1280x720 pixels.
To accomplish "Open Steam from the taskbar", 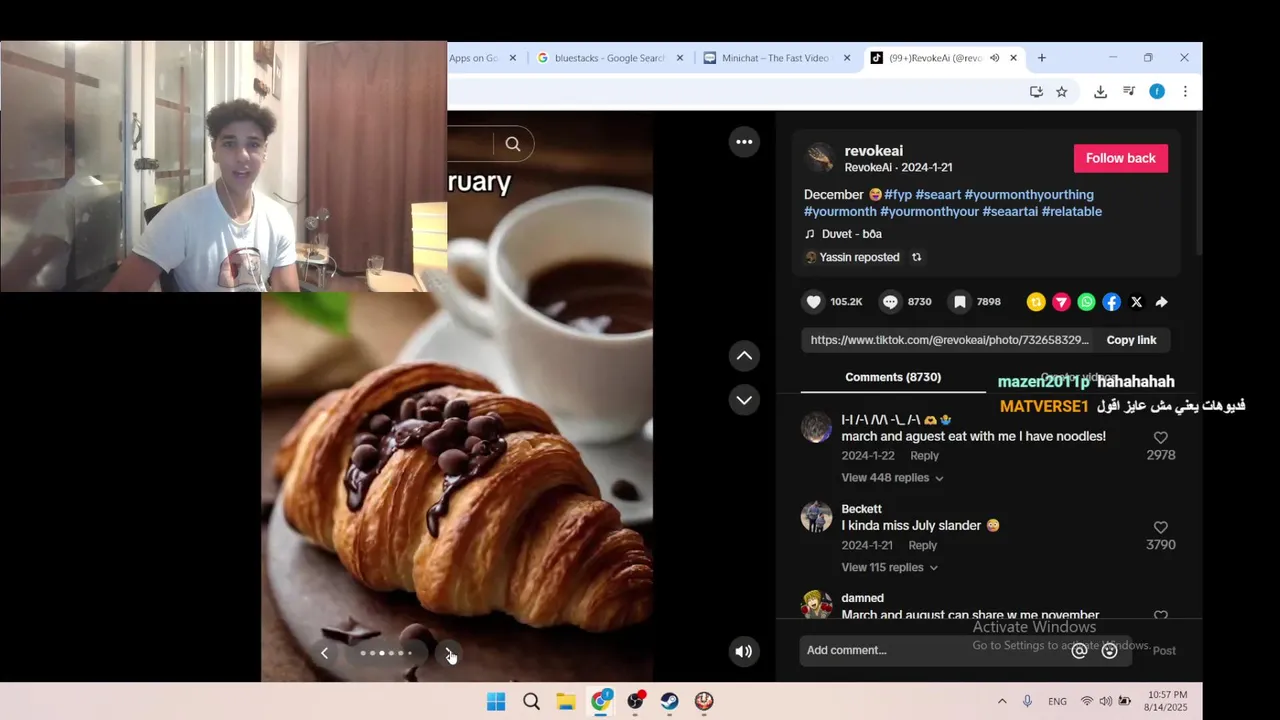I will [669, 701].
